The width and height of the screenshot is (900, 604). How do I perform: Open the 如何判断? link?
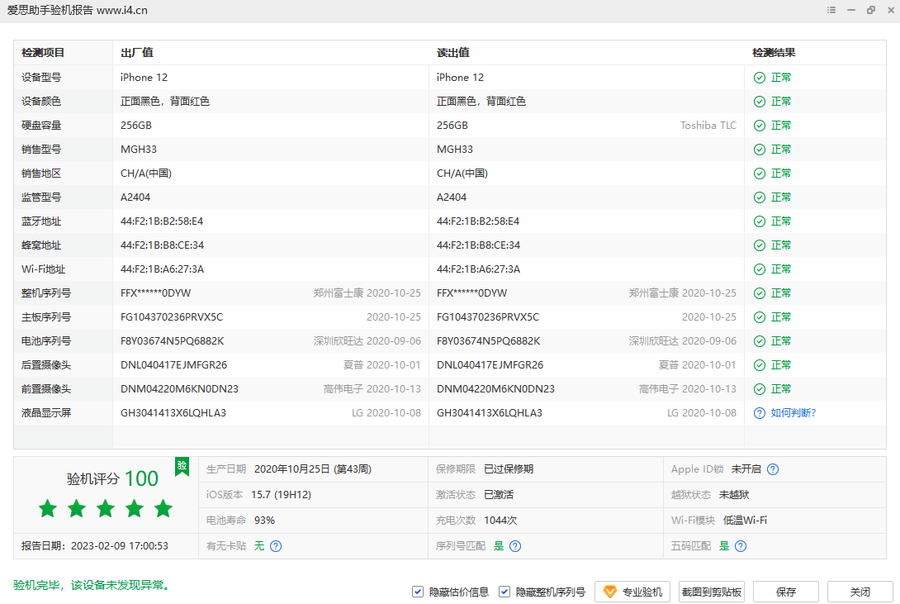(x=793, y=413)
